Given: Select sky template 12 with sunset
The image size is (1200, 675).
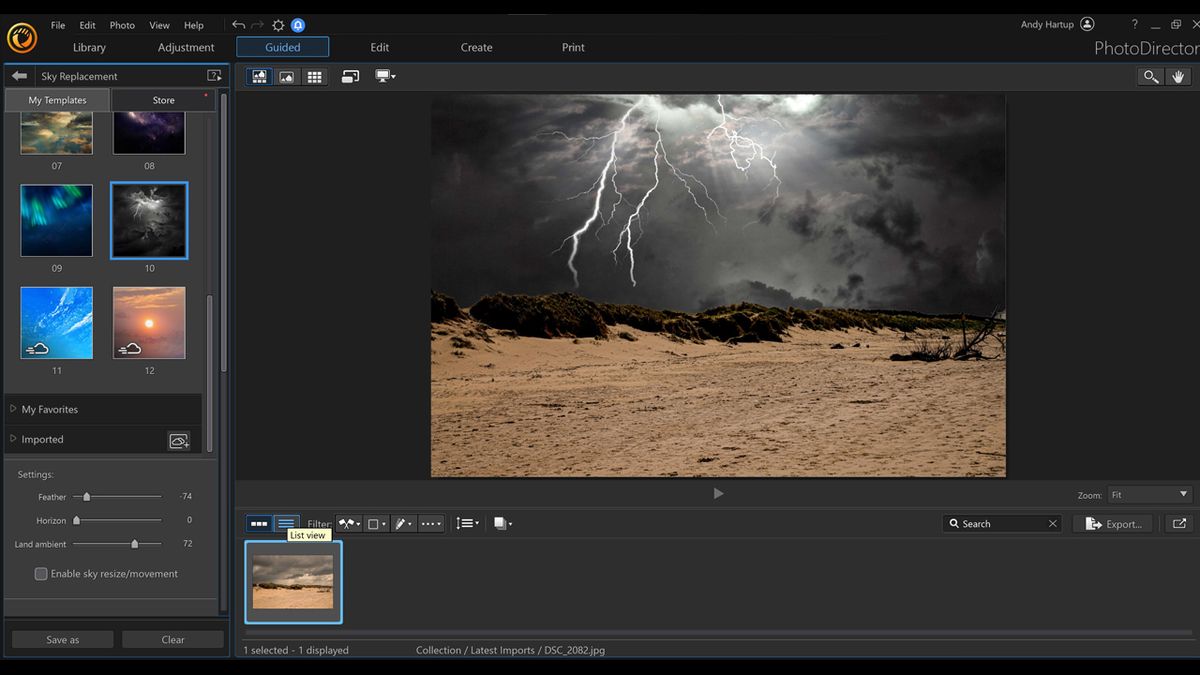Looking at the screenshot, I should pyautogui.click(x=148, y=322).
